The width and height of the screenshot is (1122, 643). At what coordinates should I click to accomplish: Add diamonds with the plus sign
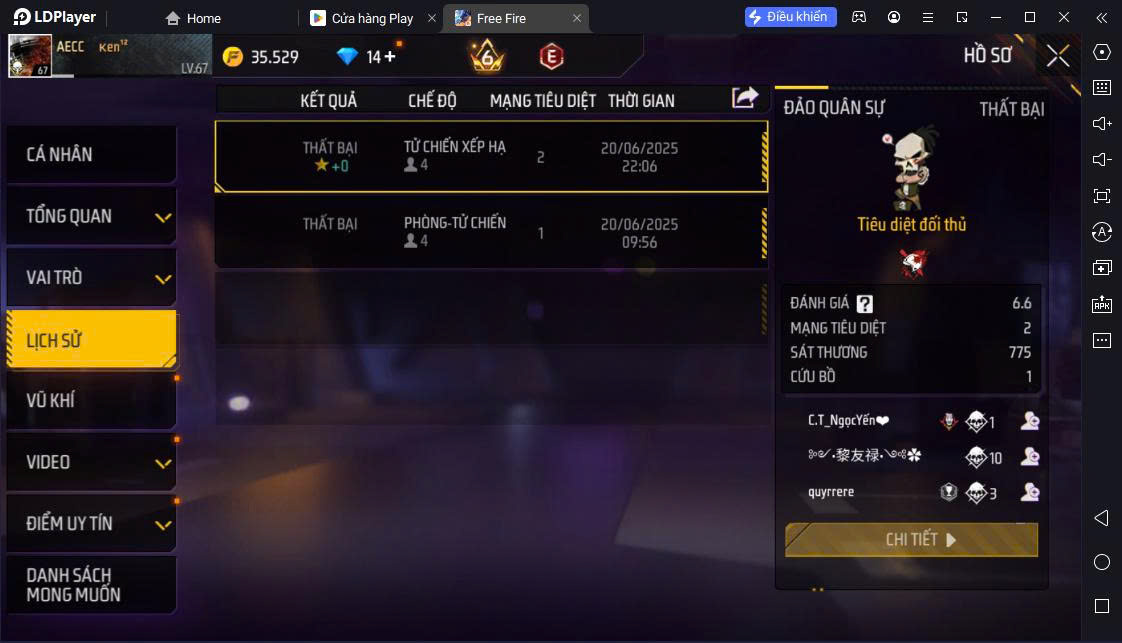[390, 57]
